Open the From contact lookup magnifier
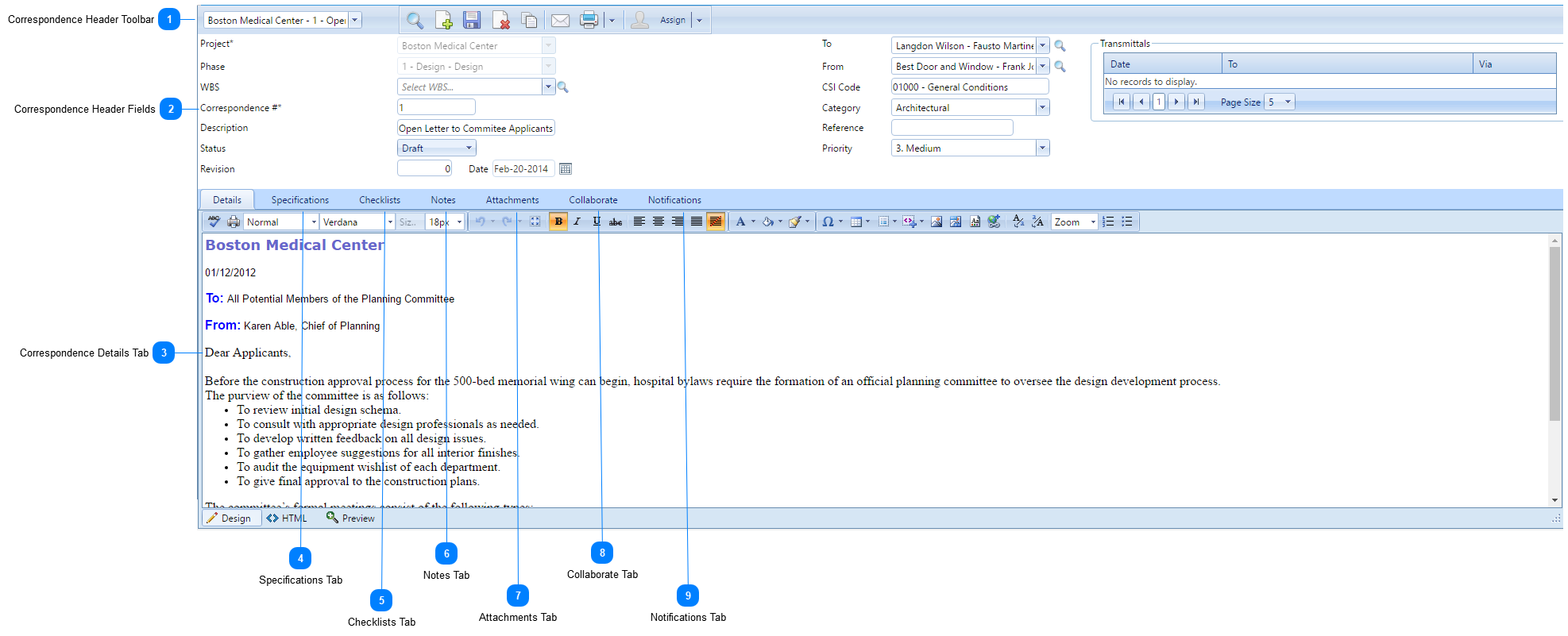This screenshot has height=636, width=1568. tap(1060, 67)
